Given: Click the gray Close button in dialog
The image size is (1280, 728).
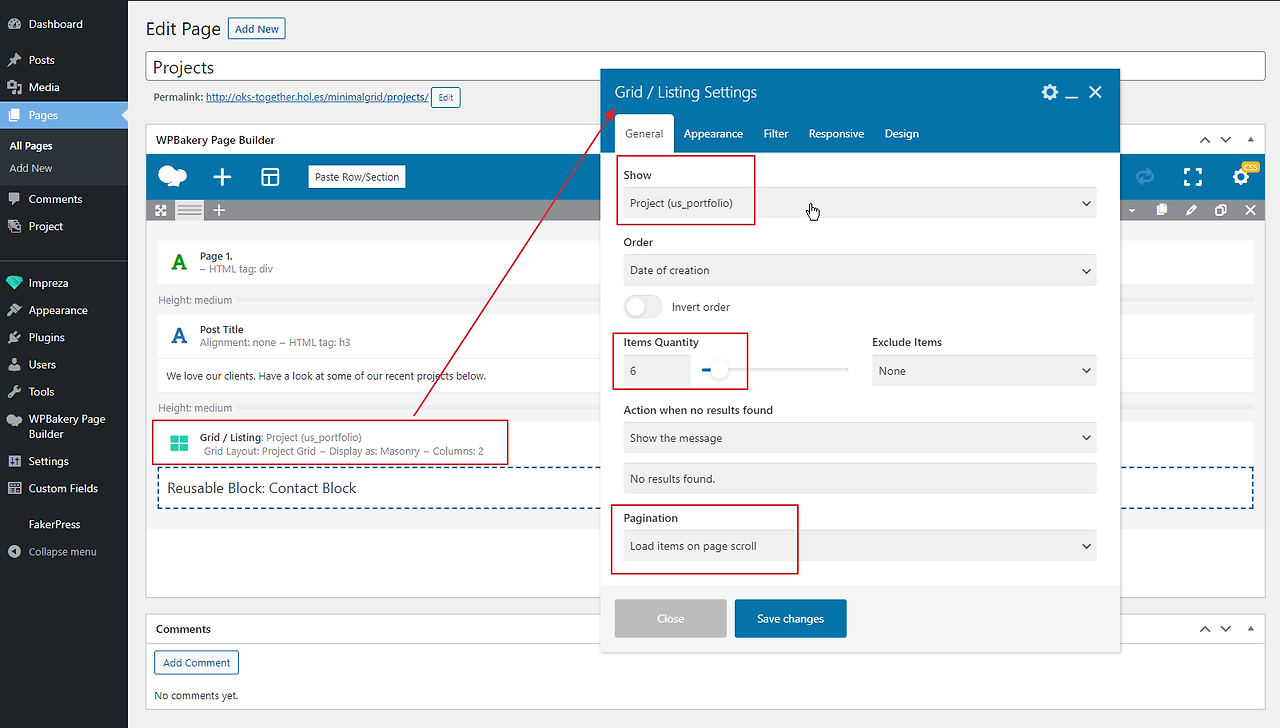Looking at the screenshot, I should (x=671, y=619).
